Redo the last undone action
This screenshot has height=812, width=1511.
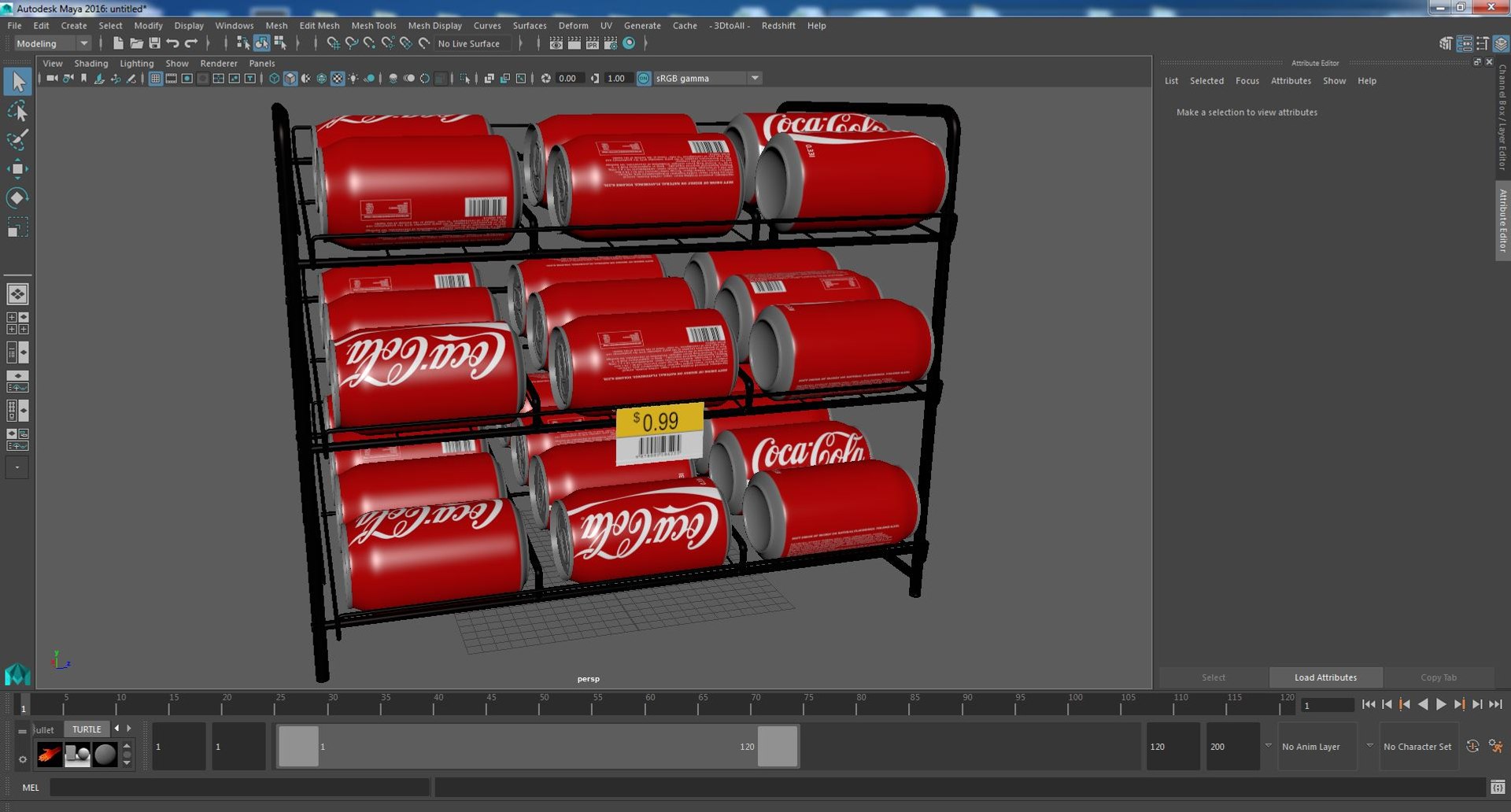[x=191, y=43]
